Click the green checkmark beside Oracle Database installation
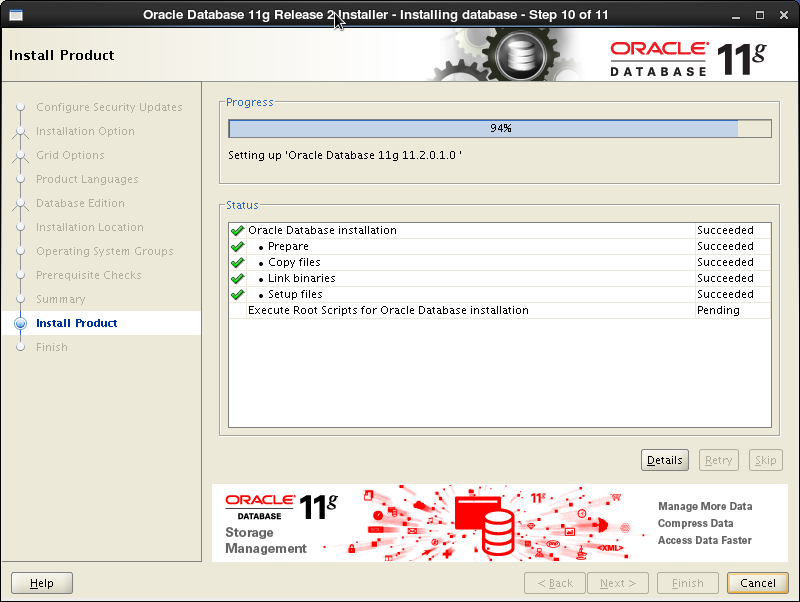800x602 pixels. click(x=237, y=231)
